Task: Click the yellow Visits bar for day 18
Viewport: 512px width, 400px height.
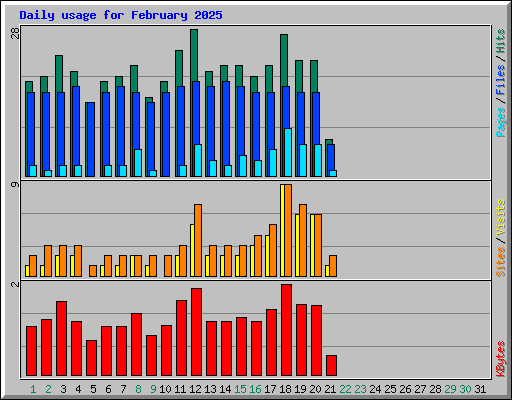Action: 282,230
